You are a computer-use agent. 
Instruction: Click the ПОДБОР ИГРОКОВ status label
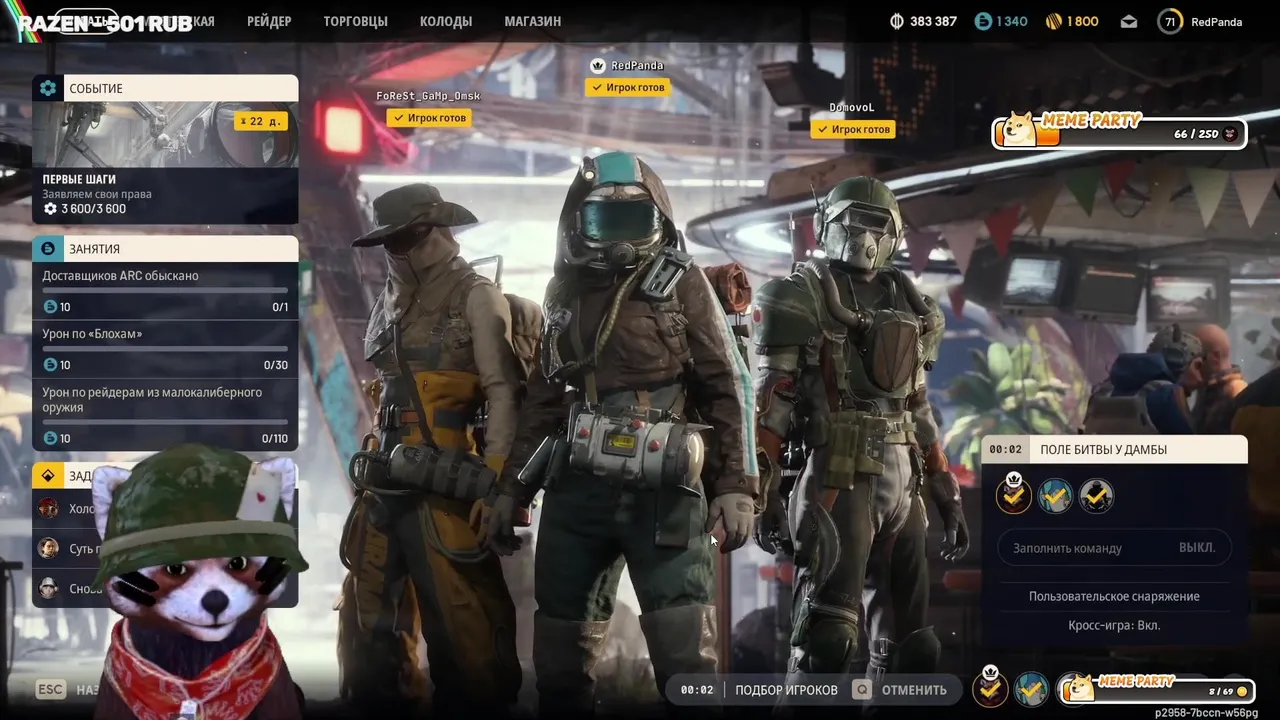(786, 690)
